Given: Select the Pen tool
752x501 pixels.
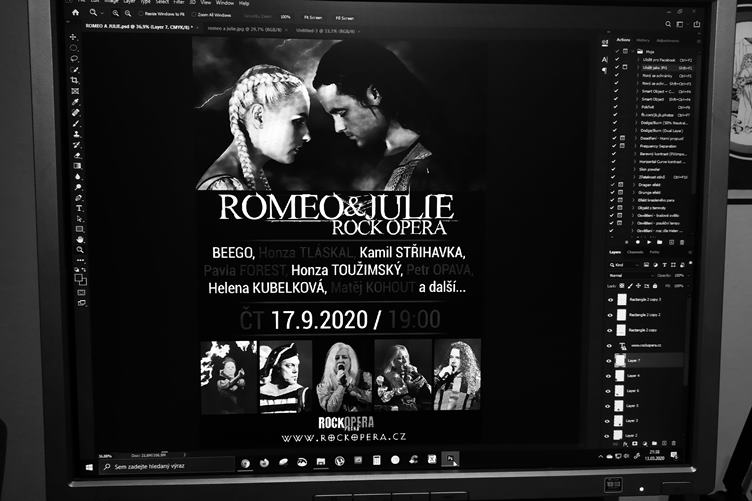Looking at the screenshot, I should click(x=79, y=198).
